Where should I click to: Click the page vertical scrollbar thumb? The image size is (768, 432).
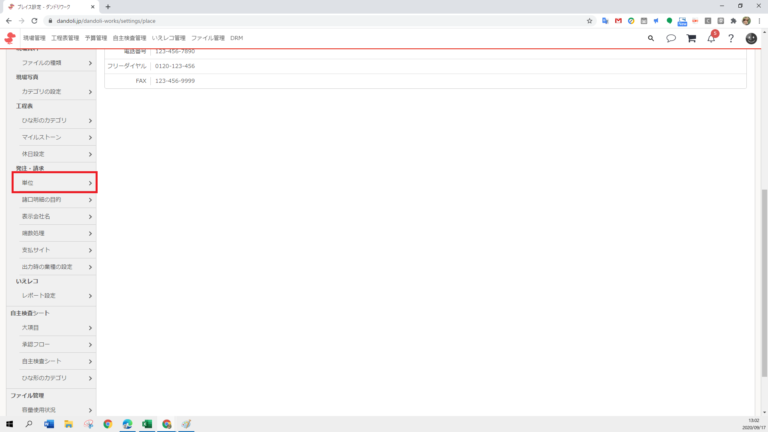764,283
